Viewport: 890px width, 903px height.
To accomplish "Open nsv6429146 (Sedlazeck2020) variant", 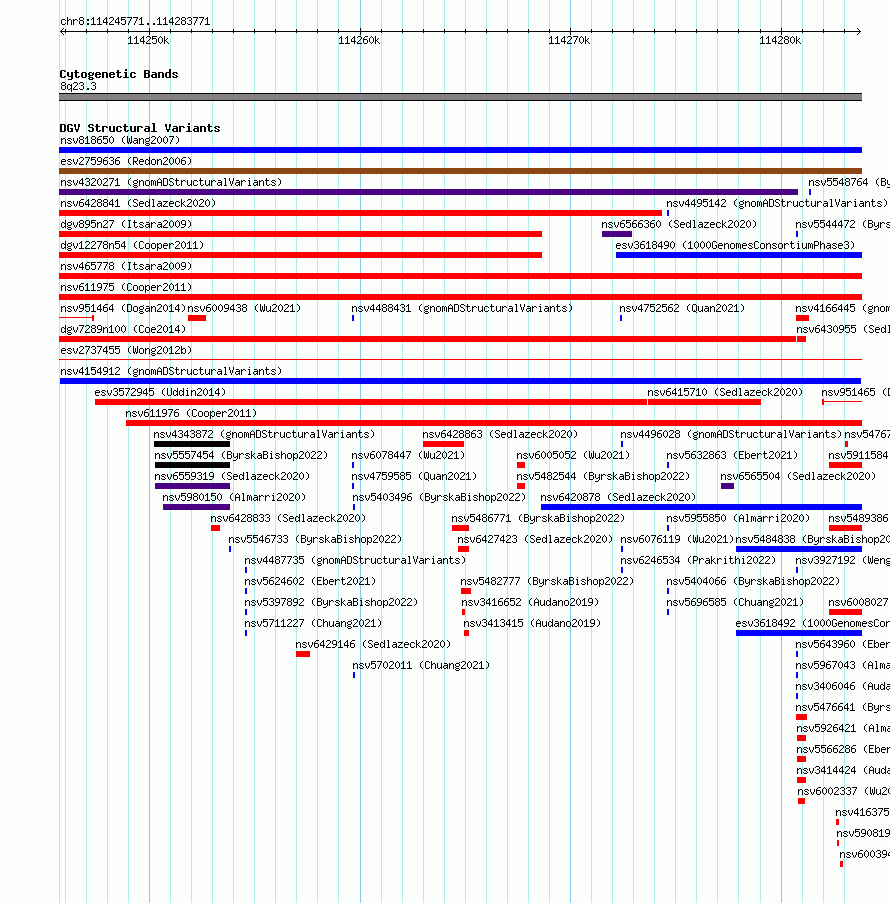I will [373, 645].
